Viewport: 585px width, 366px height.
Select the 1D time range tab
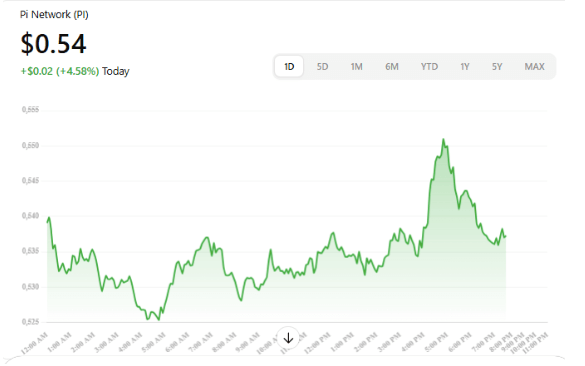click(x=289, y=67)
